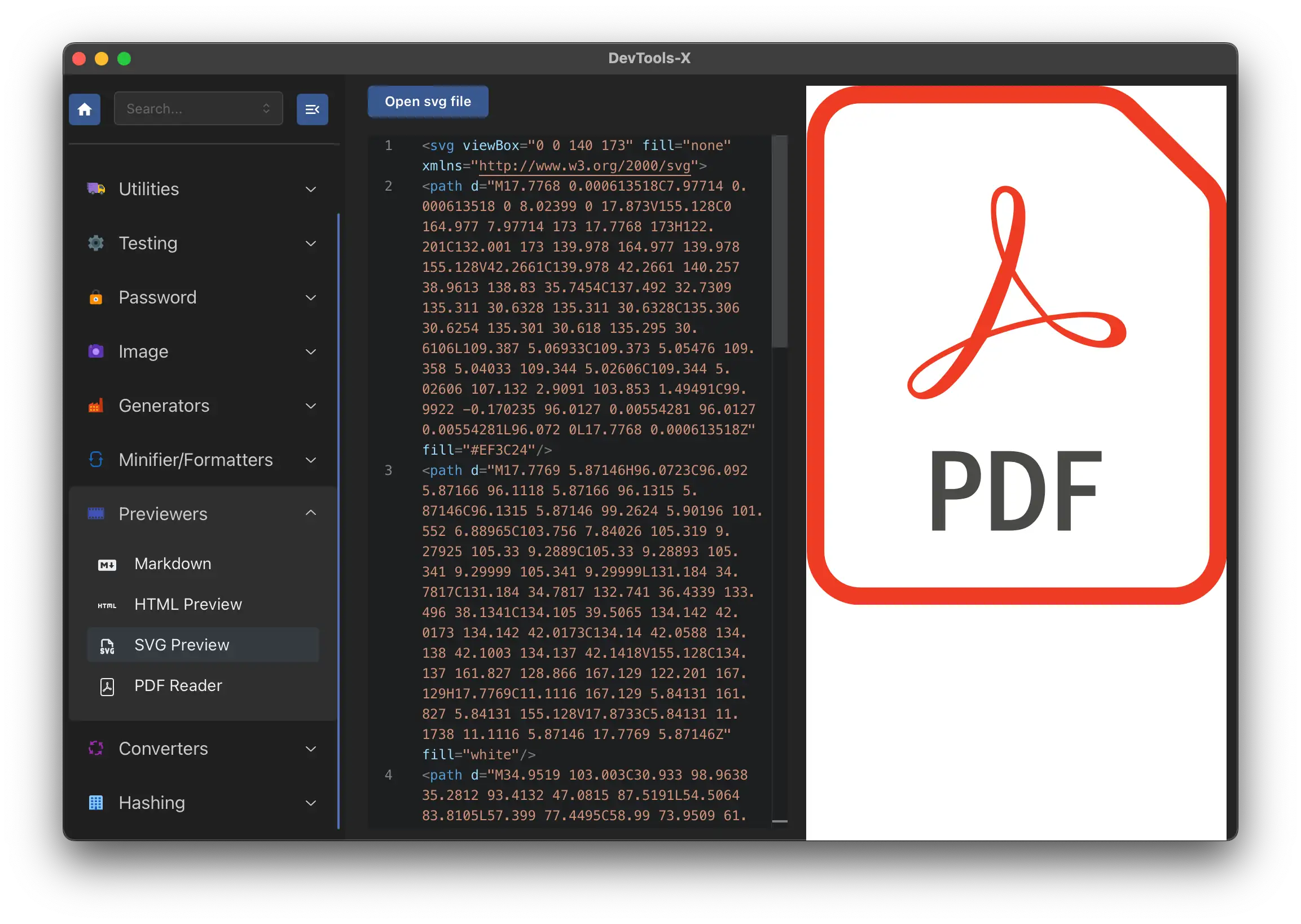Click the viewBox="0 0 140 173" text
Screen dimensions: 1301x924
(547, 145)
